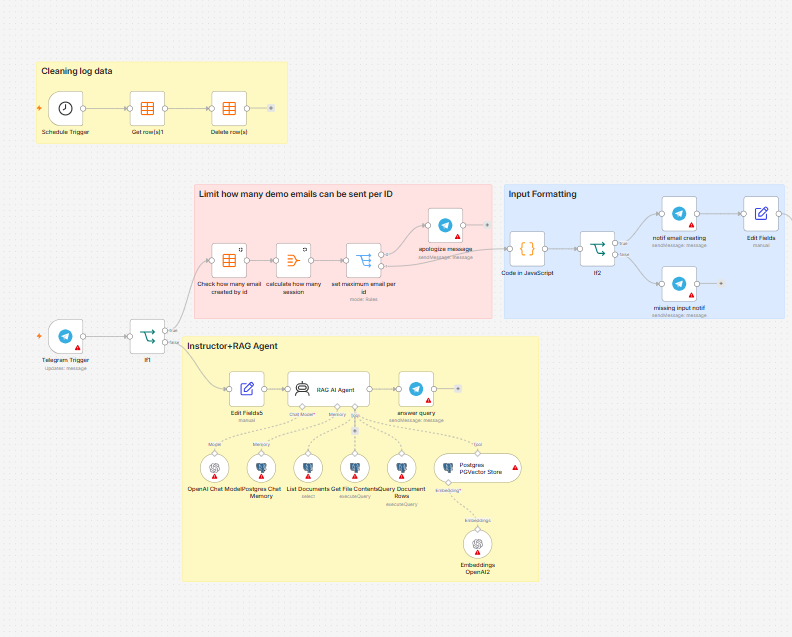Open the If2 branching node
The width and height of the screenshot is (792, 637).
(x=598, y=249)
